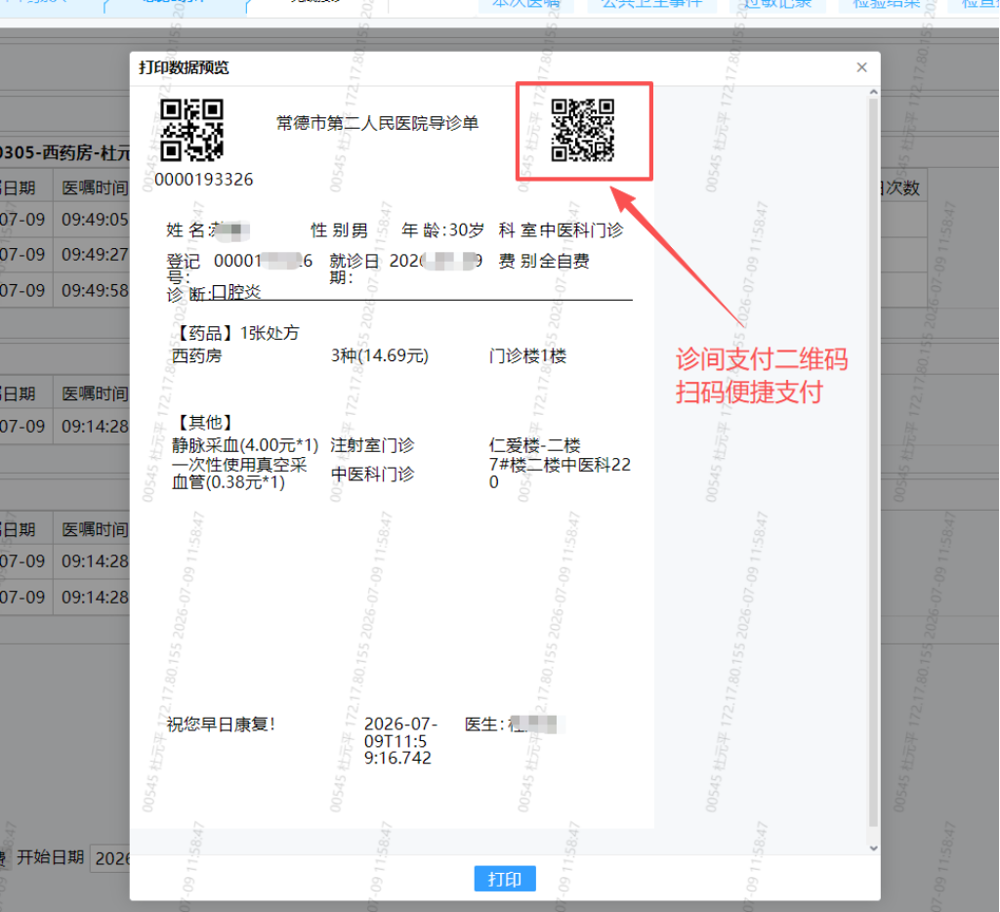Click the blue 打印 button
1000x912 pixels.
click(504, 879)
